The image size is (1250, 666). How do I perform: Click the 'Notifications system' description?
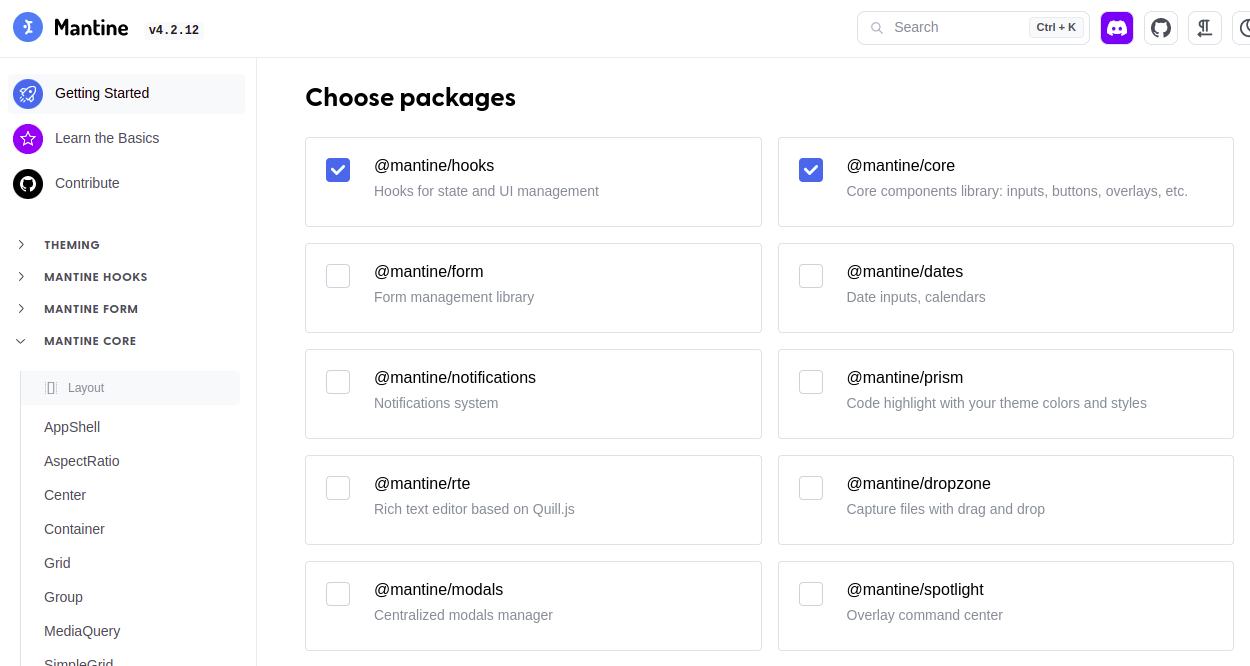(x=436, y=403)
